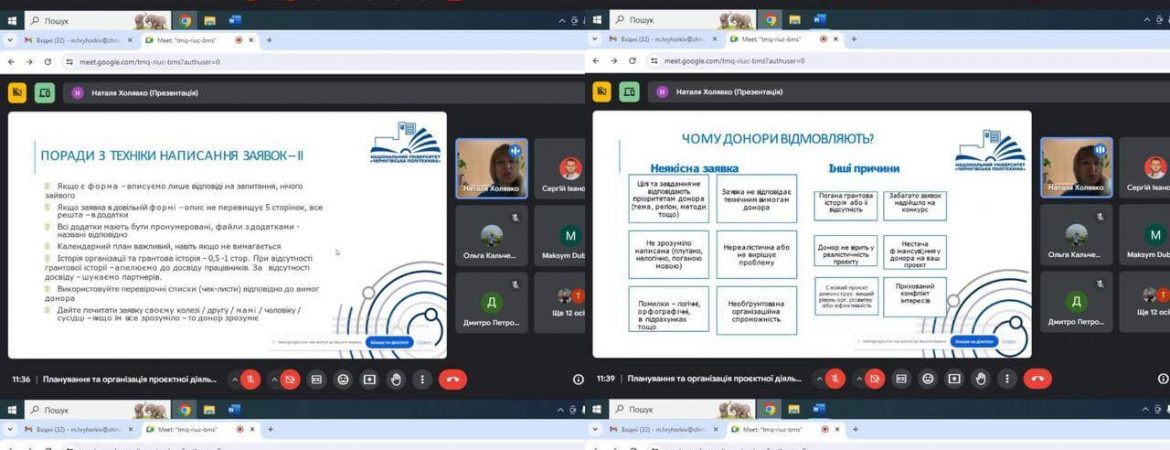
Task: Select Дмитро Петро tile beside the ЧОМУ ДОНОРИ slide
Action: tap(1076, 301)
